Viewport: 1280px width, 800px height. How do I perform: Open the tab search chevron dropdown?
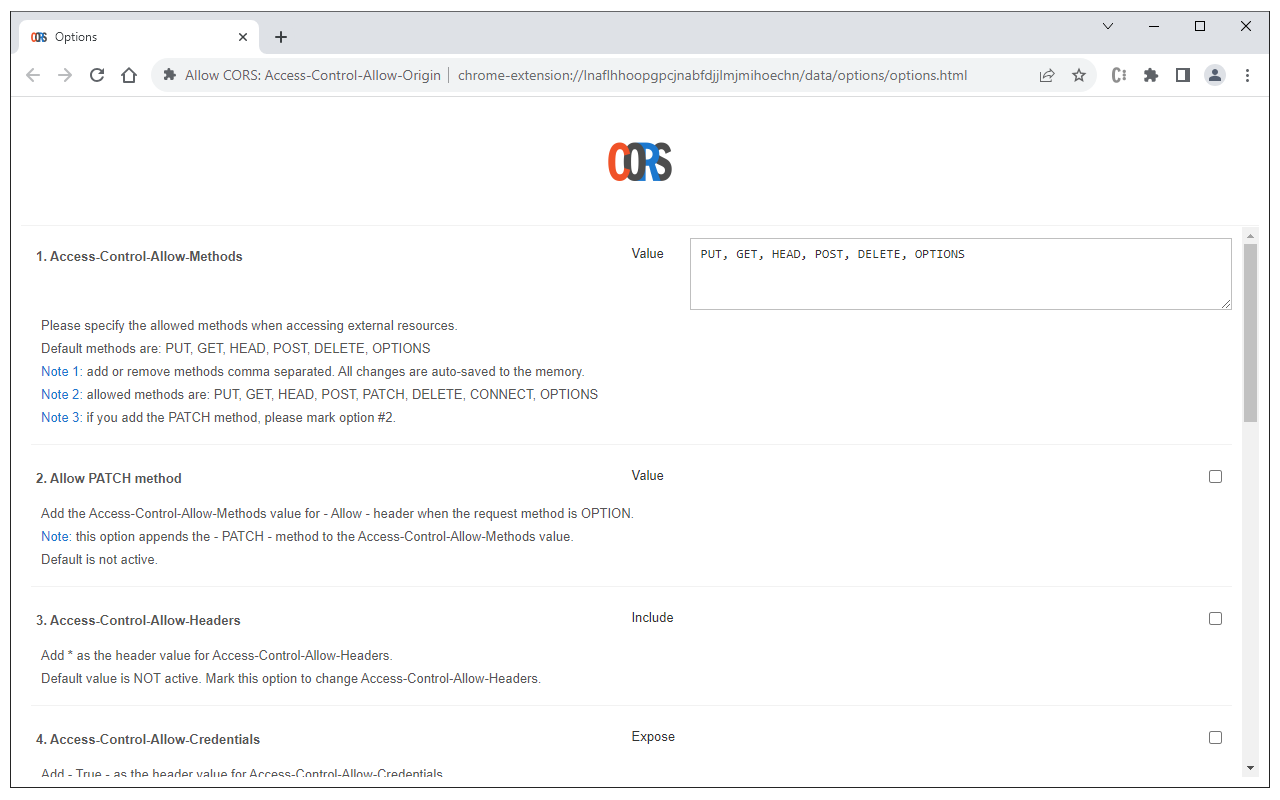coord(1107,25)
